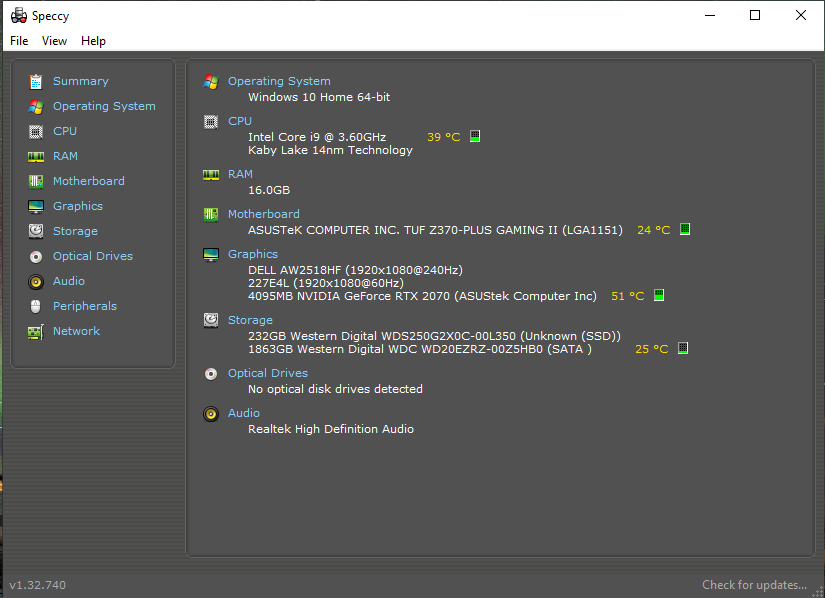
Task: Click the 25 °C storage temperature value
Action: click(651, 349)
